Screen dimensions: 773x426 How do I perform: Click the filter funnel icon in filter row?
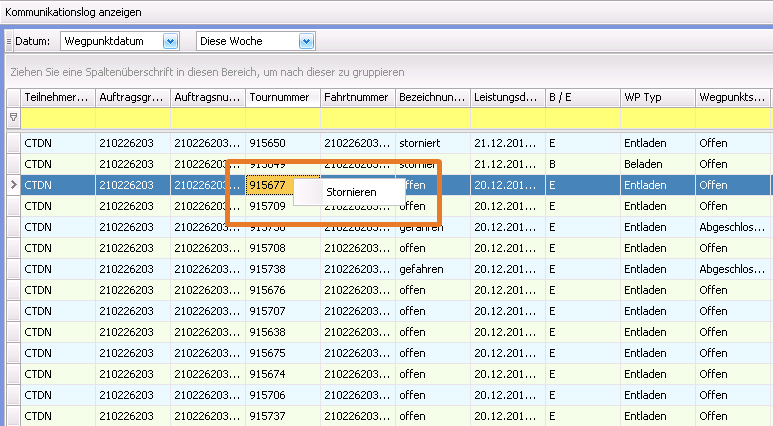pyautogui.click(x=13, y=116)
